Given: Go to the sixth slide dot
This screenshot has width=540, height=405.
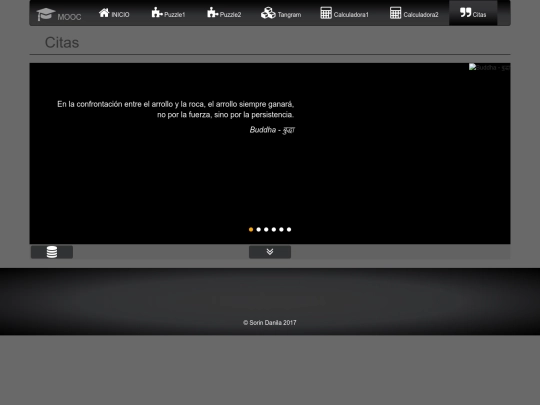Looking at the screenshot, I should [289, 230].
